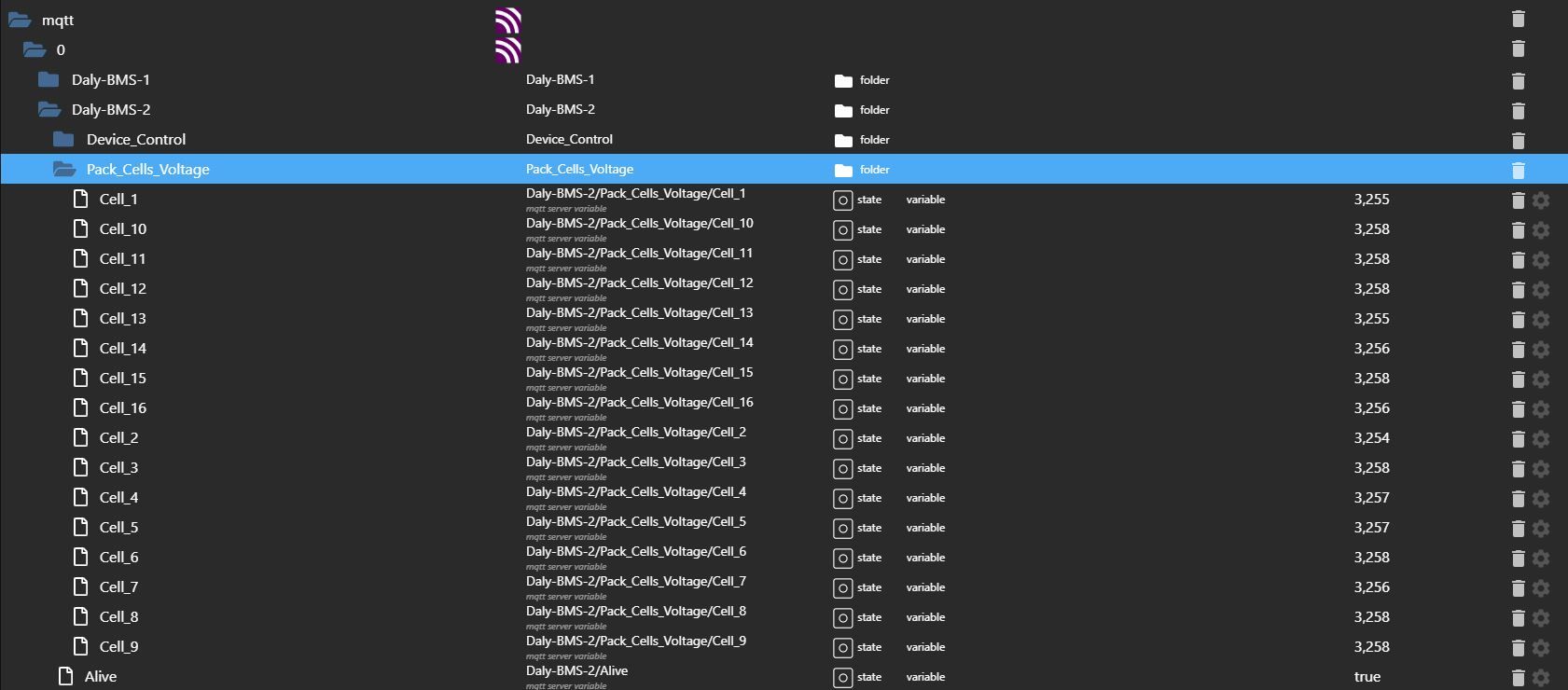
Task: Delete the mqtt root object
Action: [1518, 20]
